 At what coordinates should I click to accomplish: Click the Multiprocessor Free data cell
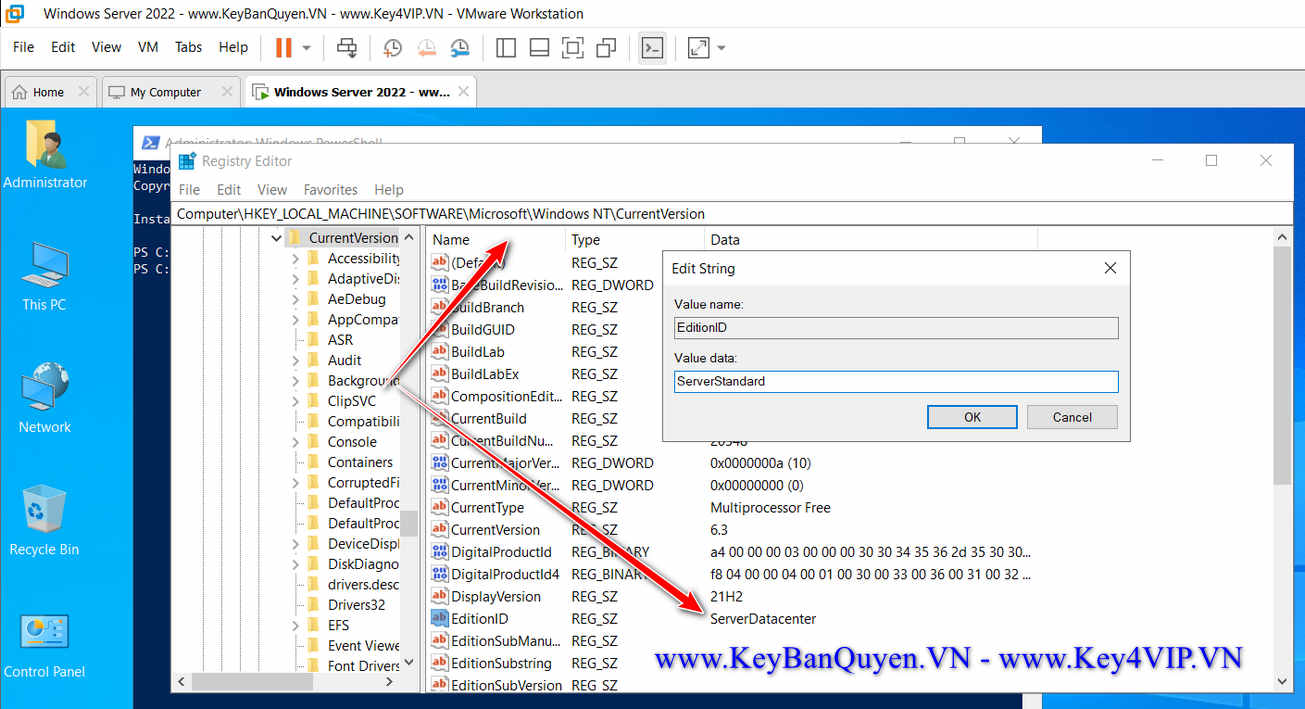point(770,507)
